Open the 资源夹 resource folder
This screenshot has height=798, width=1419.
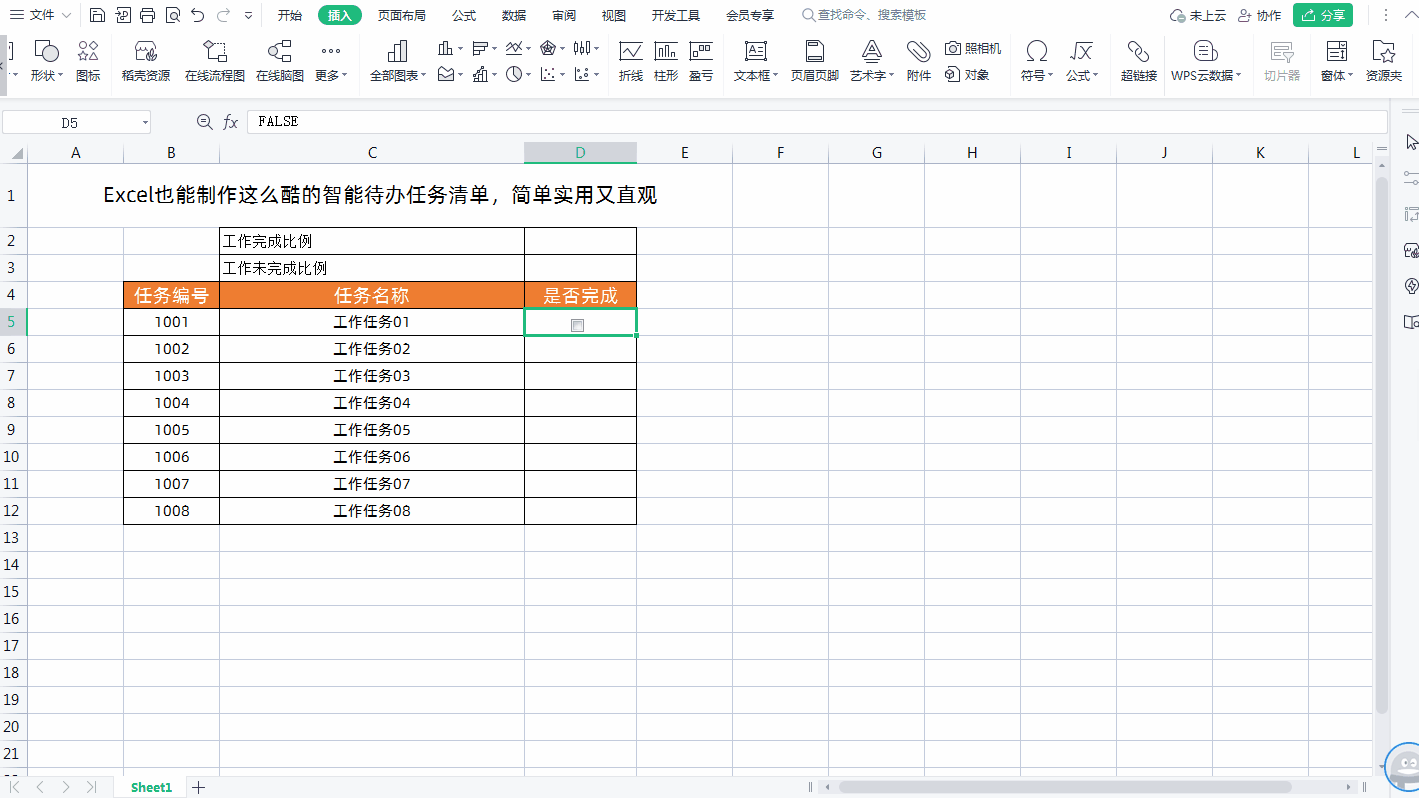coord(1384,60)
